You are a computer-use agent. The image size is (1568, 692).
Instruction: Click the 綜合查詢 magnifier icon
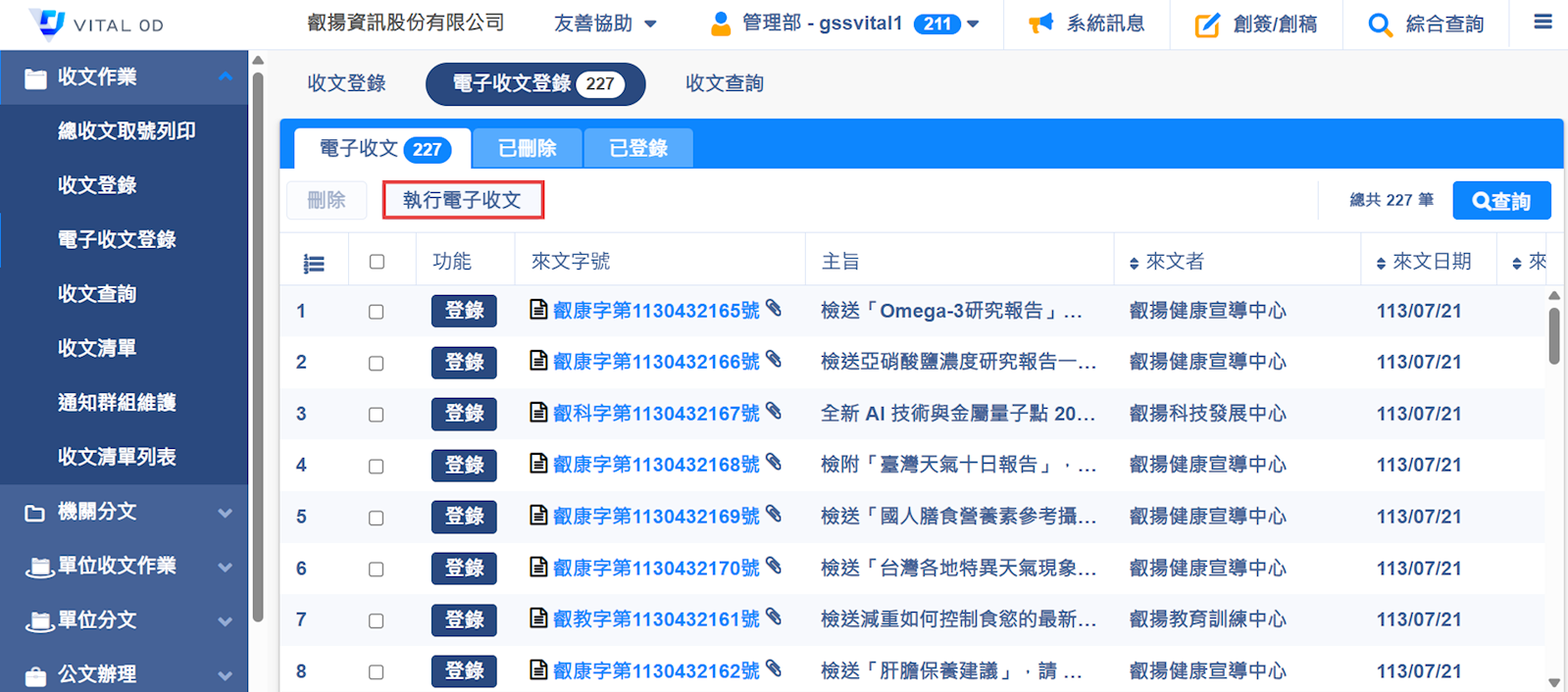click(x=1380, y=25)
